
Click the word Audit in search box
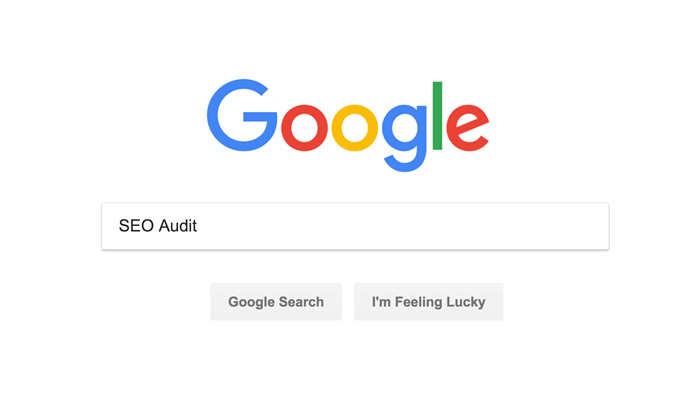178,226
